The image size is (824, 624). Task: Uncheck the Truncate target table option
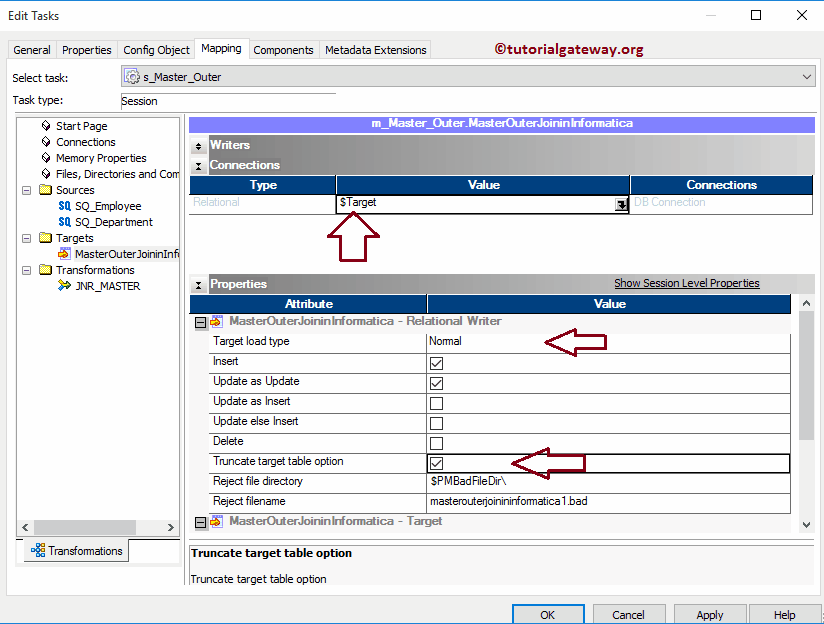pos(436,462)
